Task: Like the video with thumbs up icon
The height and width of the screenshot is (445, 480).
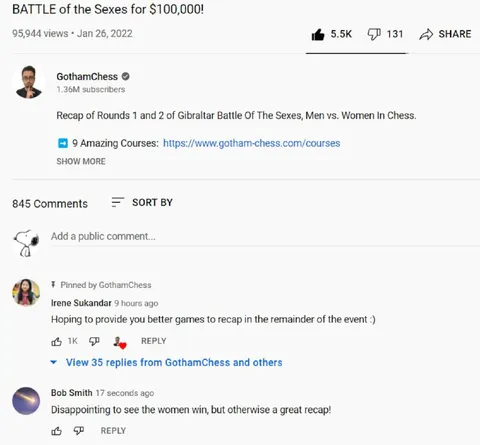Action: [318, 34]
